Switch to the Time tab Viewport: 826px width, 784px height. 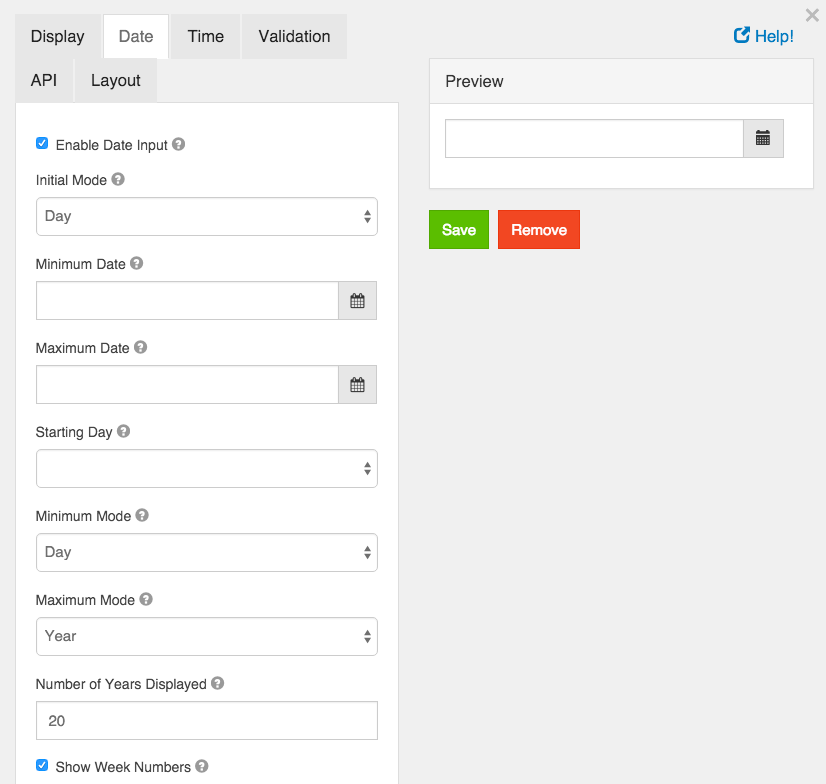tap(205, 36)
